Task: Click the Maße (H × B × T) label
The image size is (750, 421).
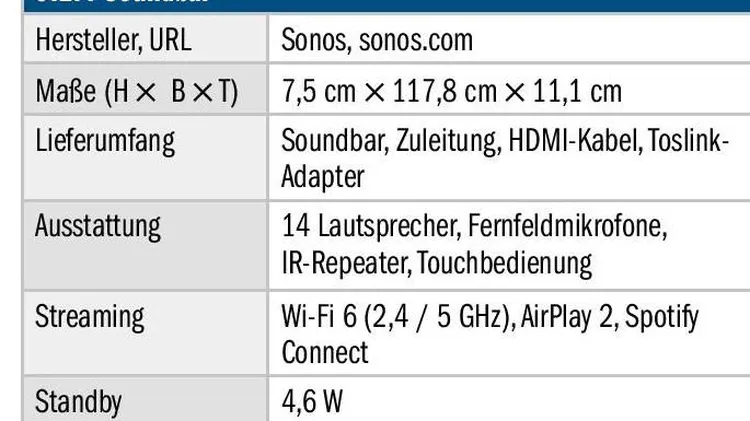Action: 136,92
